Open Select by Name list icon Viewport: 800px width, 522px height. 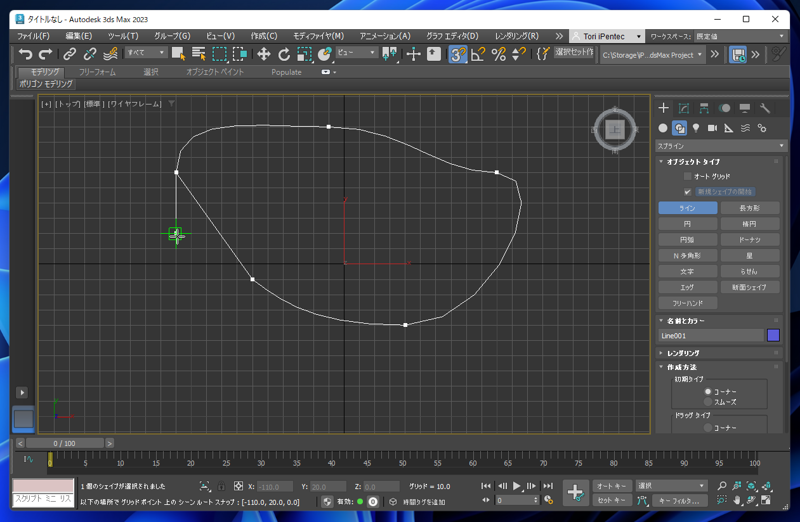click(x=198, y=54)
